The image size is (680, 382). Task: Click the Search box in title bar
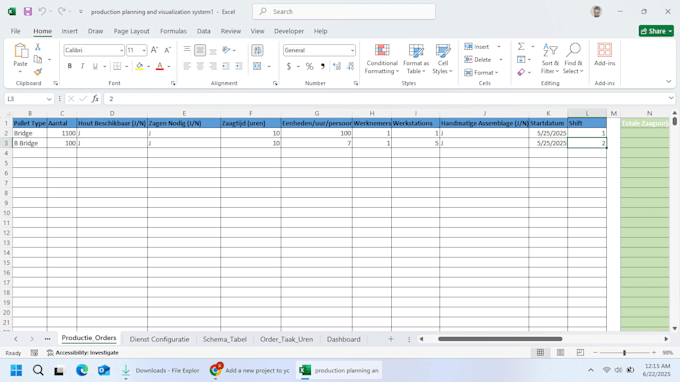[x=344, y=12]
